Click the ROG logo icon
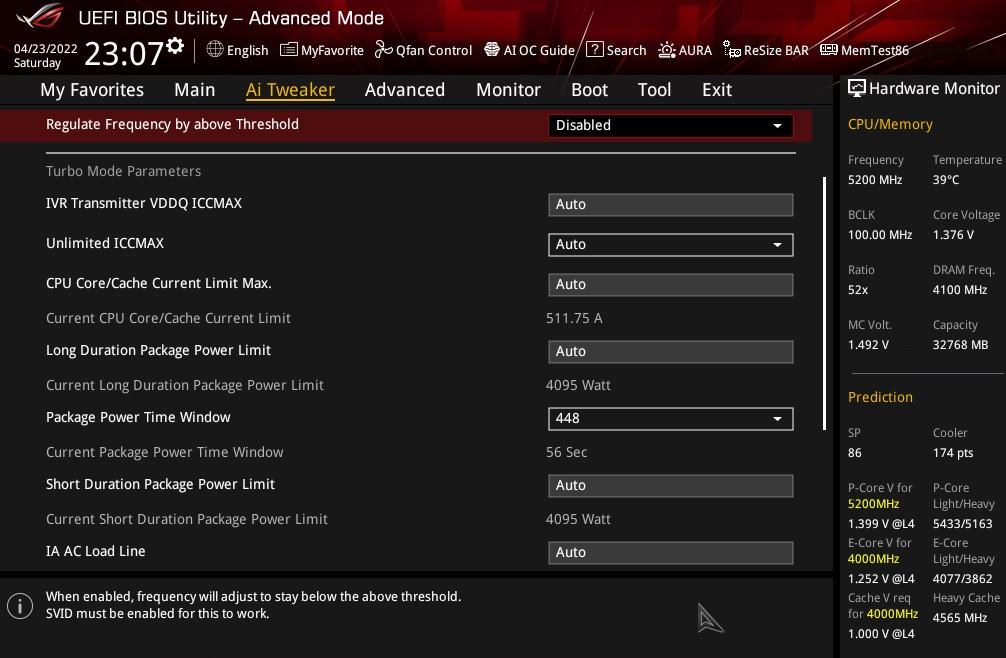 [40, 16]
